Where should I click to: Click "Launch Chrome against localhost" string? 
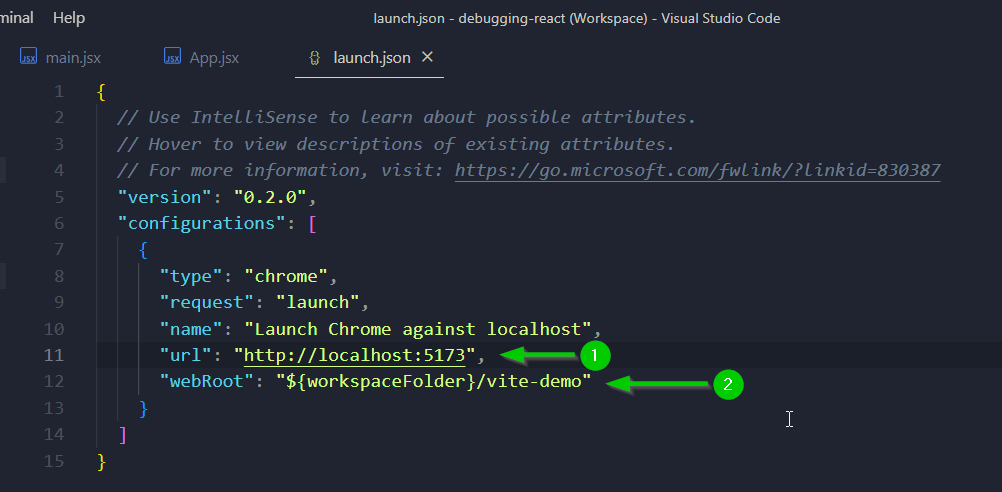[x=419, y=328]
